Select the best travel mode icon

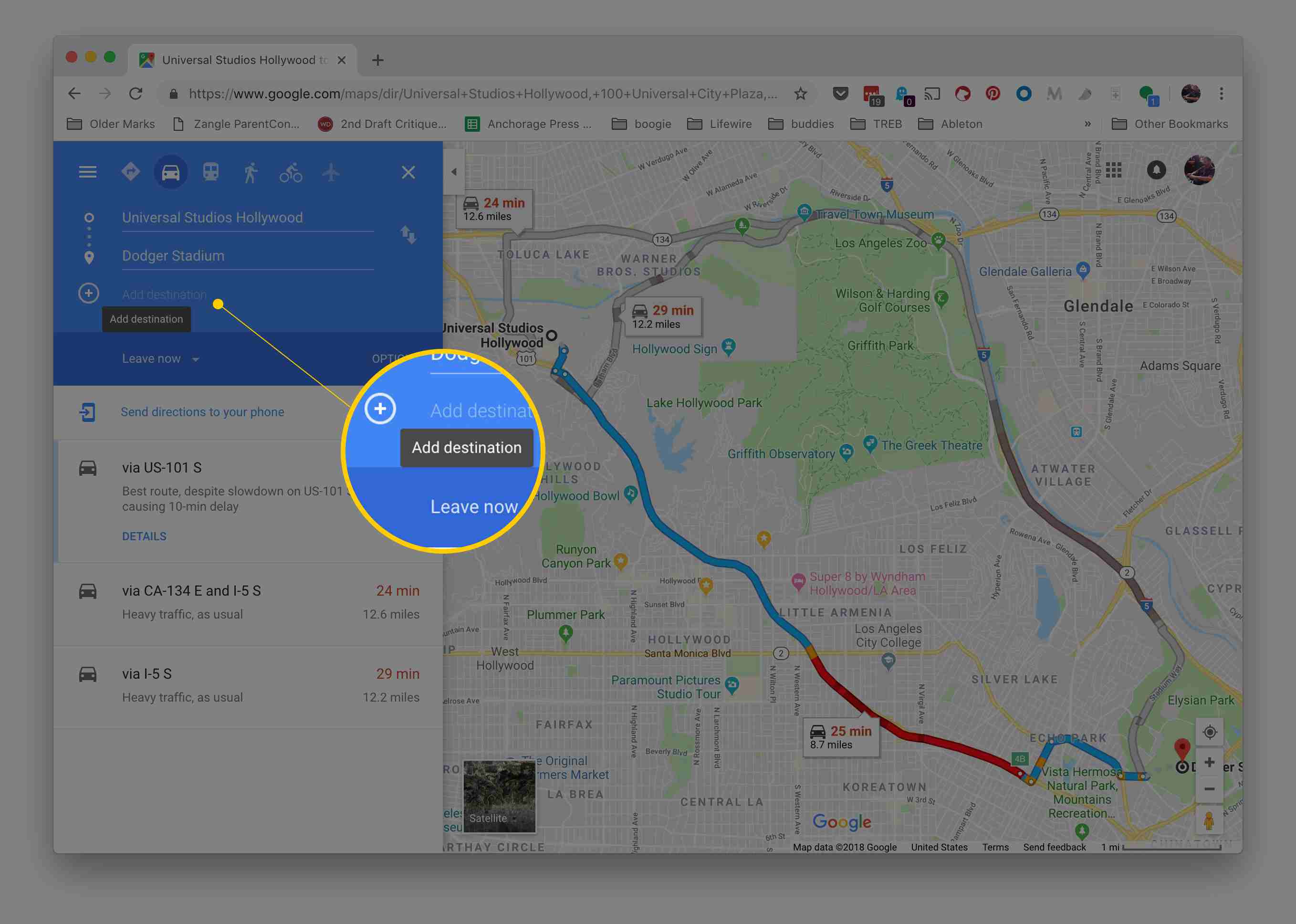point(130,171)
